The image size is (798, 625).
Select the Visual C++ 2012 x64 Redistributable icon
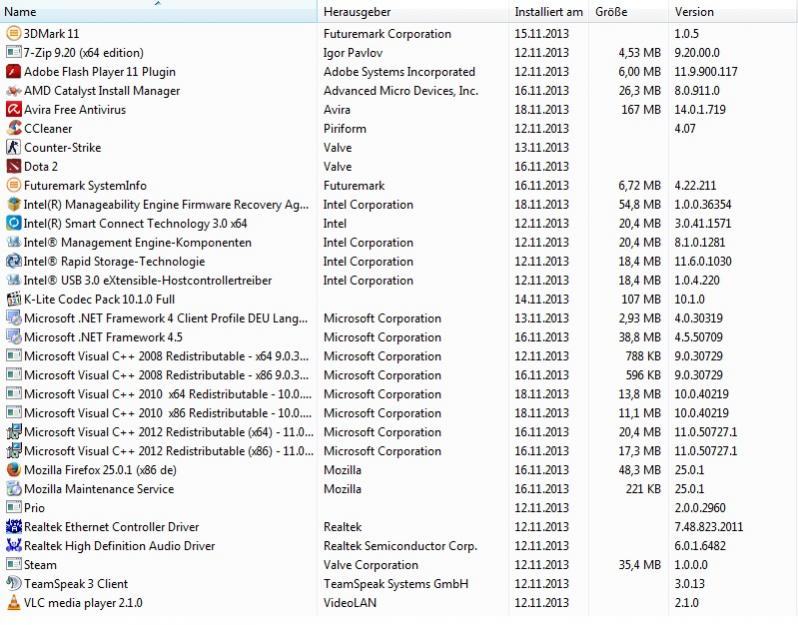click(x=14, y=432)
